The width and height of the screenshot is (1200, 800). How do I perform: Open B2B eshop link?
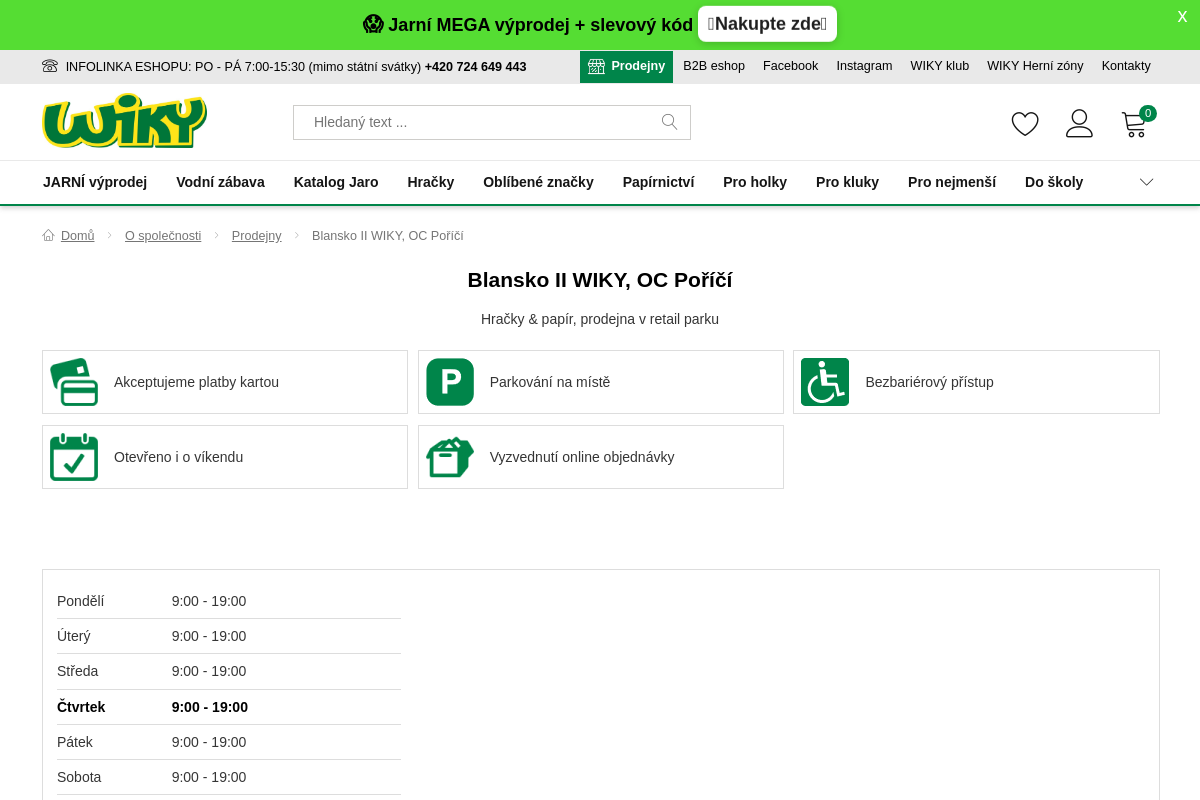click(714, 66)
